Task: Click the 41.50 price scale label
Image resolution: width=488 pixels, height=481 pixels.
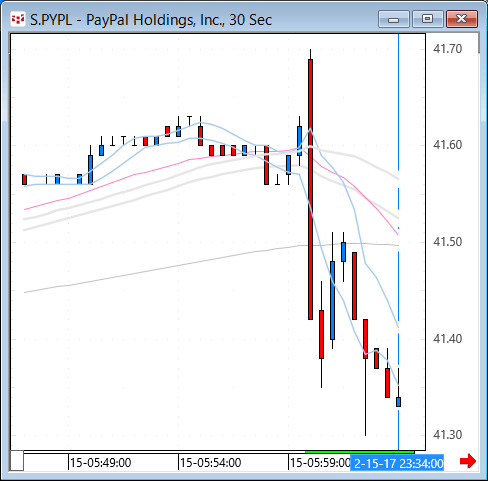Action: (447, 242)
